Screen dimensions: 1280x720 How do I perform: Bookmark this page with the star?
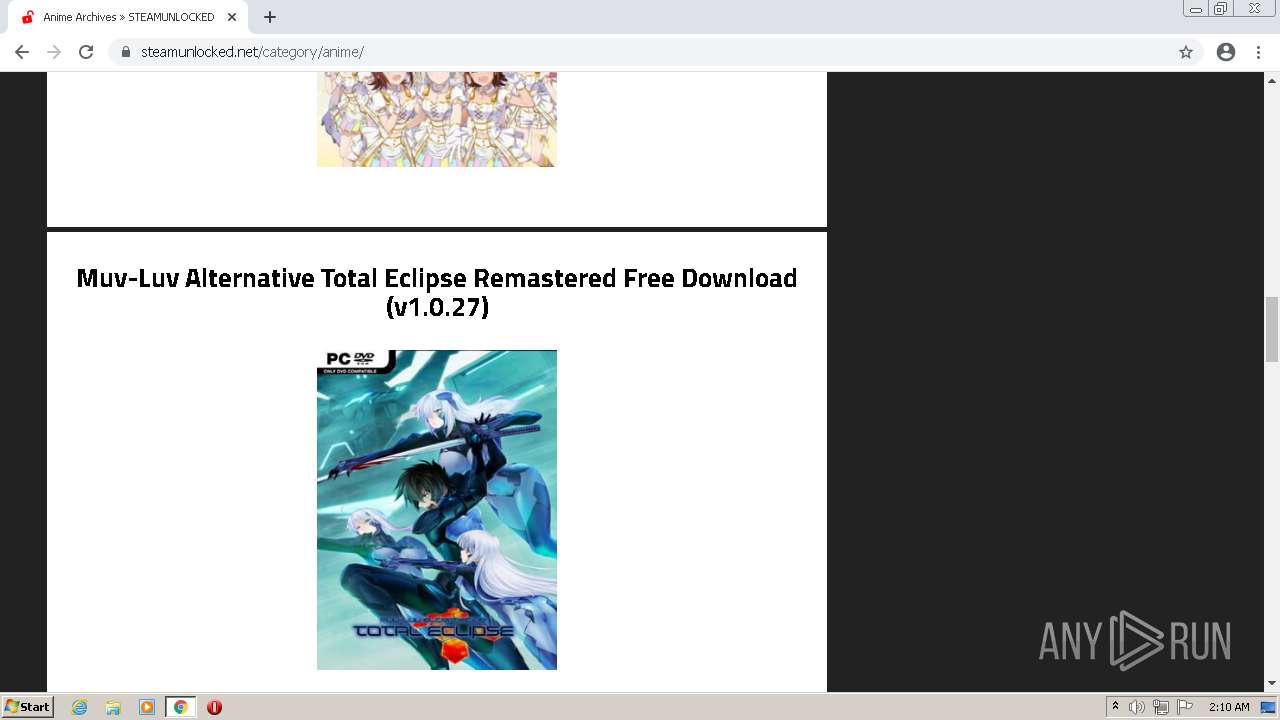tap(1186, 52)
